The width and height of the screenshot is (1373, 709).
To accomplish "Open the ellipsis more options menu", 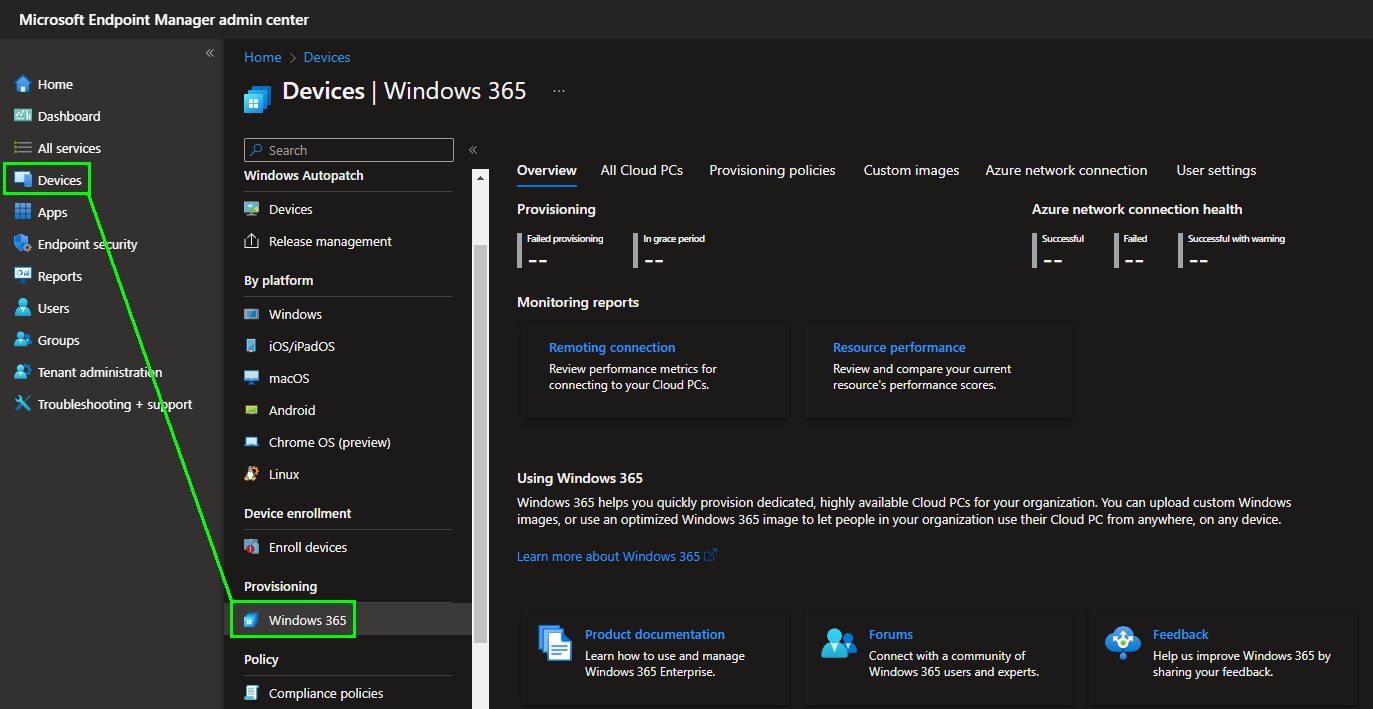I will (x=559, y=91).
